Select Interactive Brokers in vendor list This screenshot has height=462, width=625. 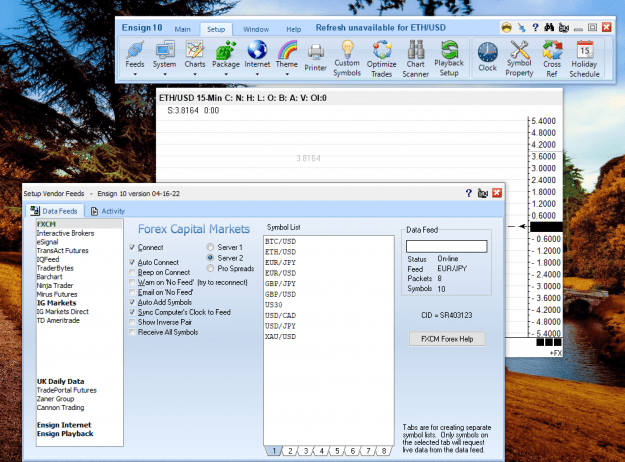[x=65, y=233]
